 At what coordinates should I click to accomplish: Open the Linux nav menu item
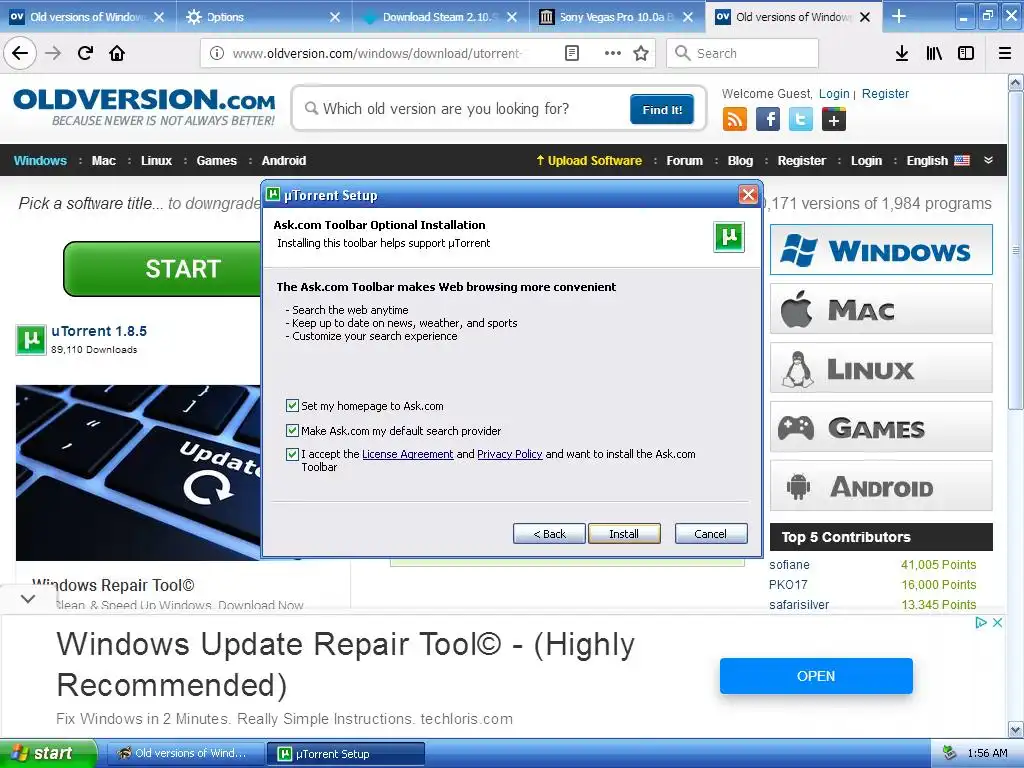click(x=156, y=161)
